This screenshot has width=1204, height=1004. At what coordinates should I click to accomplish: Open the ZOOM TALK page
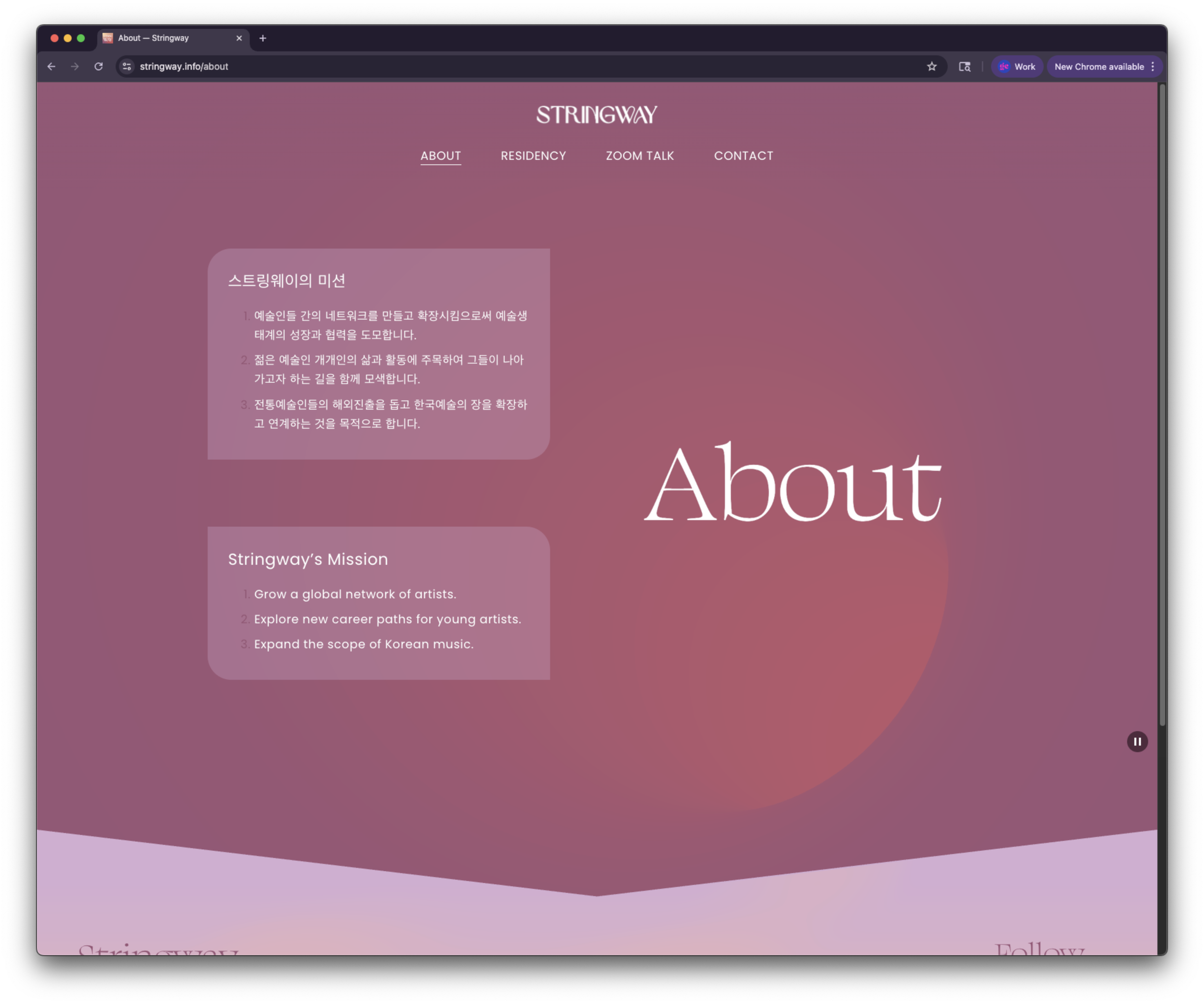(x=640, y=156)
